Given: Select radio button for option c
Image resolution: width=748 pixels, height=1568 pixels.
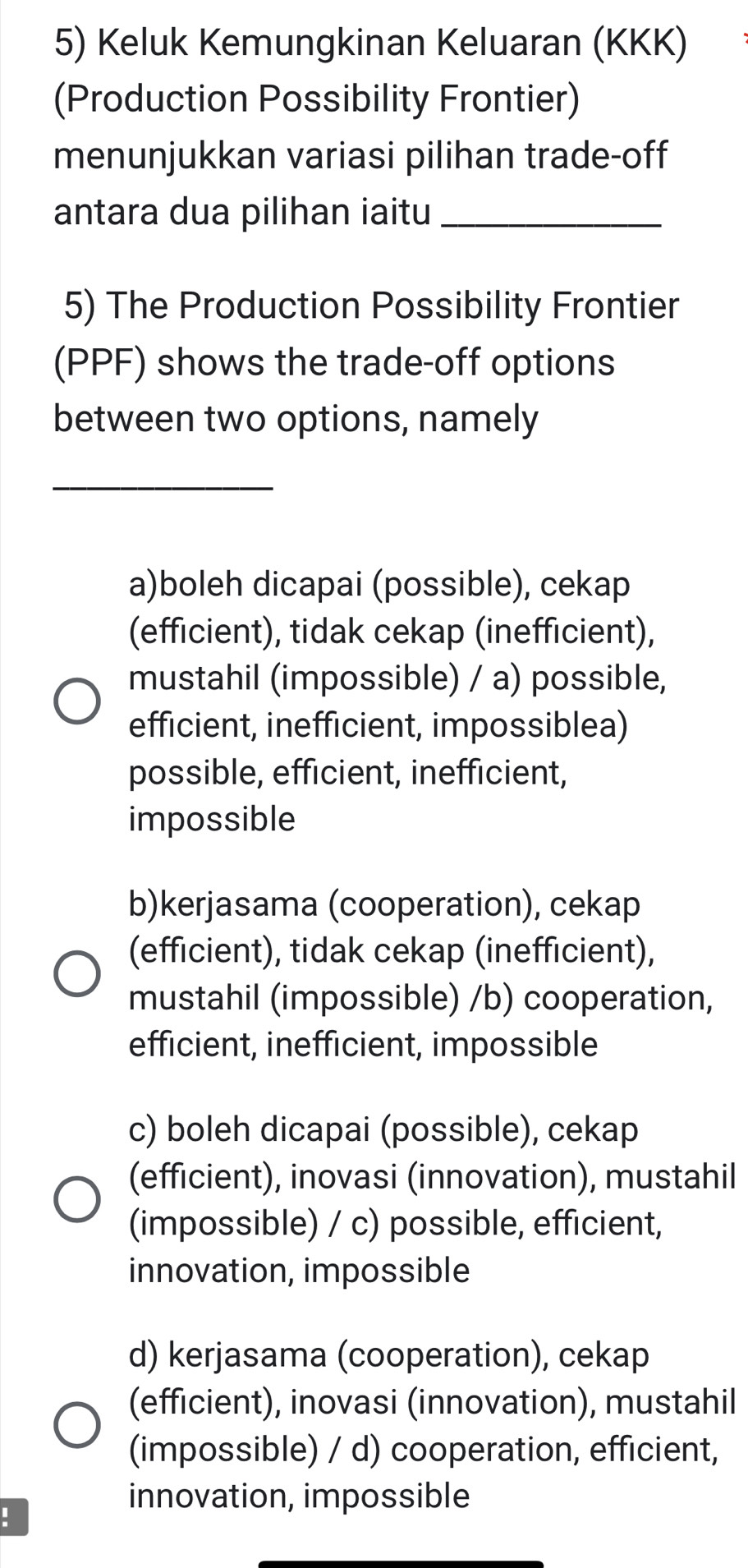Looking at the screenshot, I should 78,1199.
